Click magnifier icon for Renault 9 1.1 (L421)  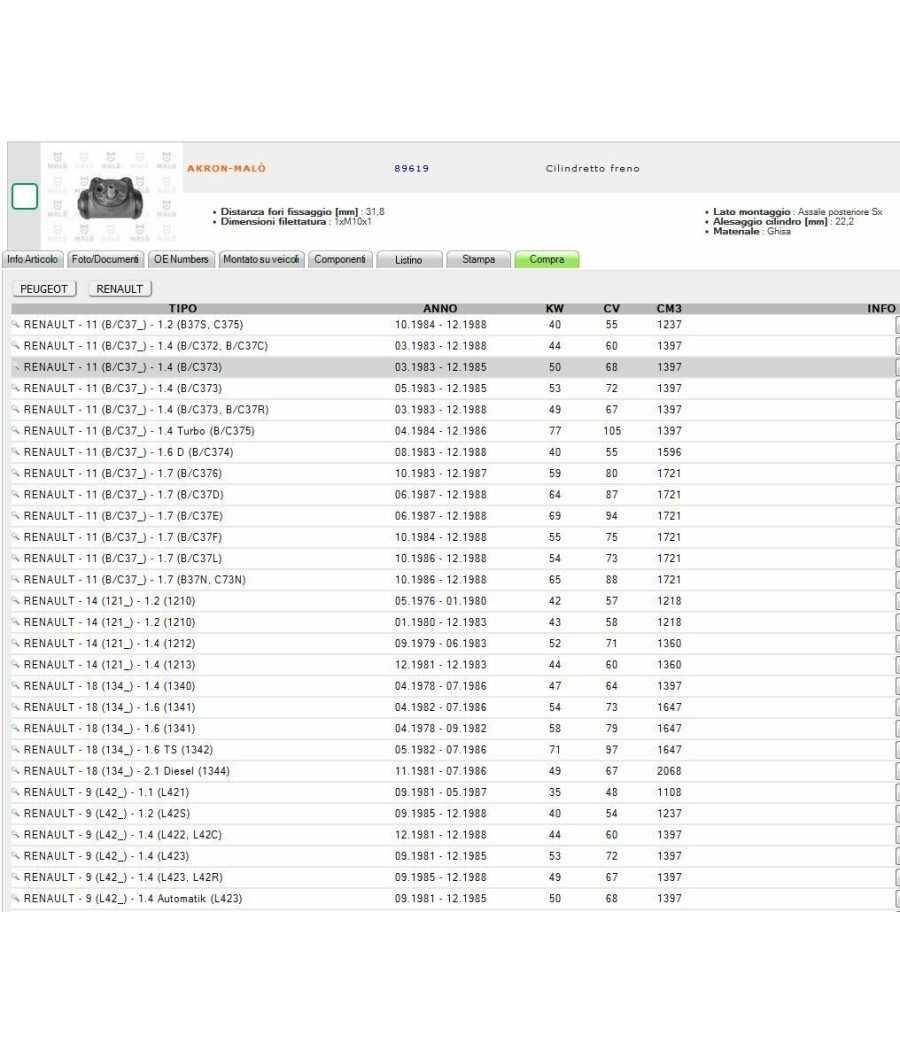tap(15, 792)
